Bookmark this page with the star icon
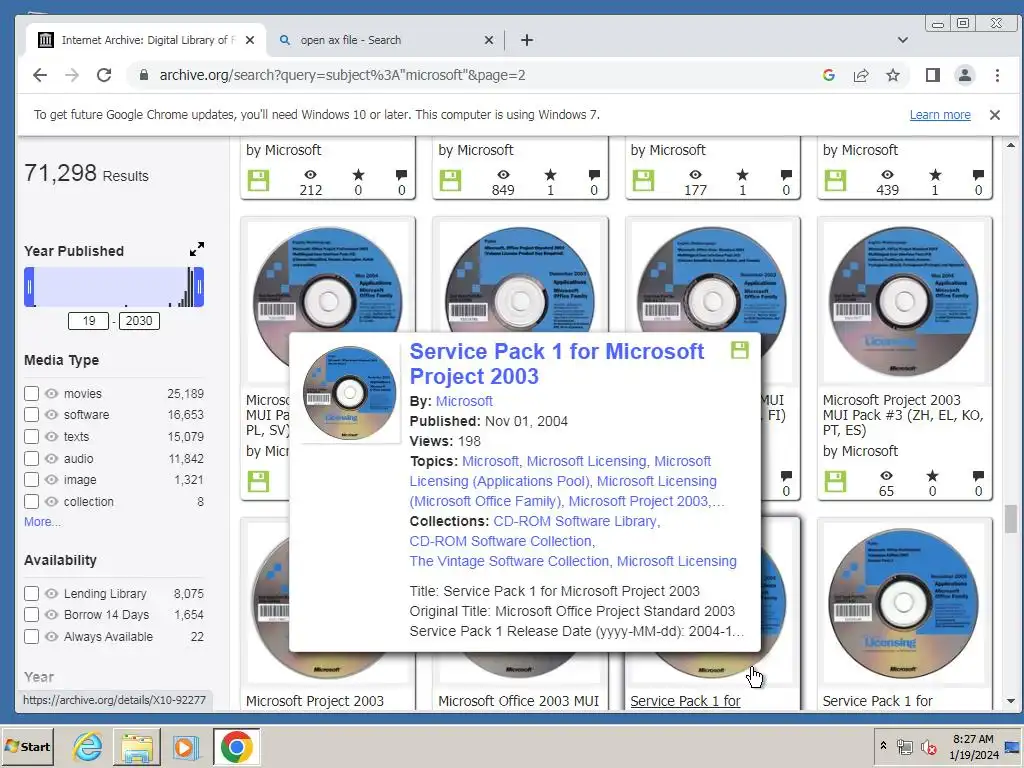Screen dimensions: 1024x768 pos(893,75)
